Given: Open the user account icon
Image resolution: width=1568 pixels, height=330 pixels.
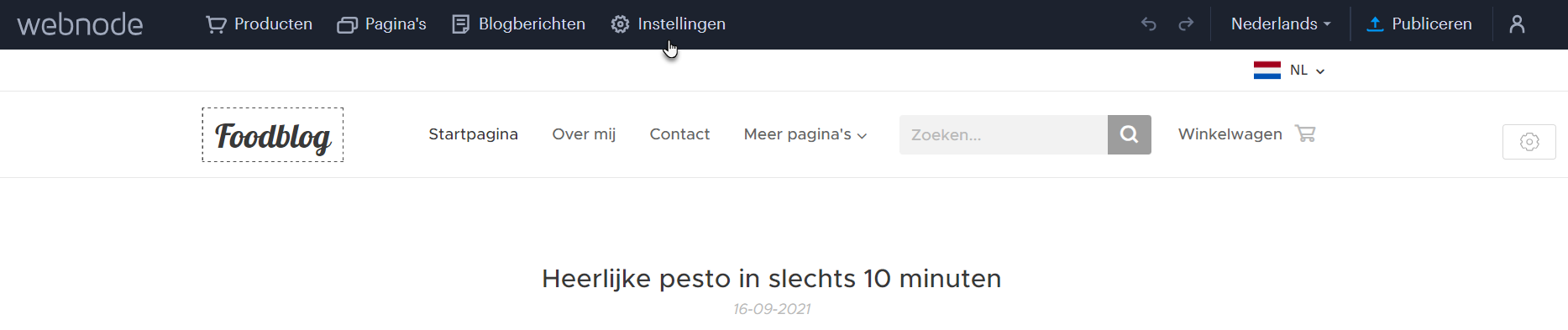Looking at the screenshot, I should click(1517, 24).
